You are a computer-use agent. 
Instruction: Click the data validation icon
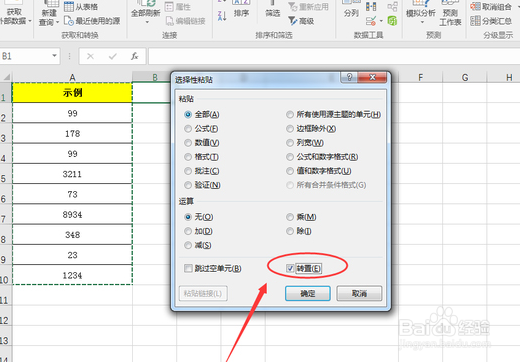tap(371, 21)
